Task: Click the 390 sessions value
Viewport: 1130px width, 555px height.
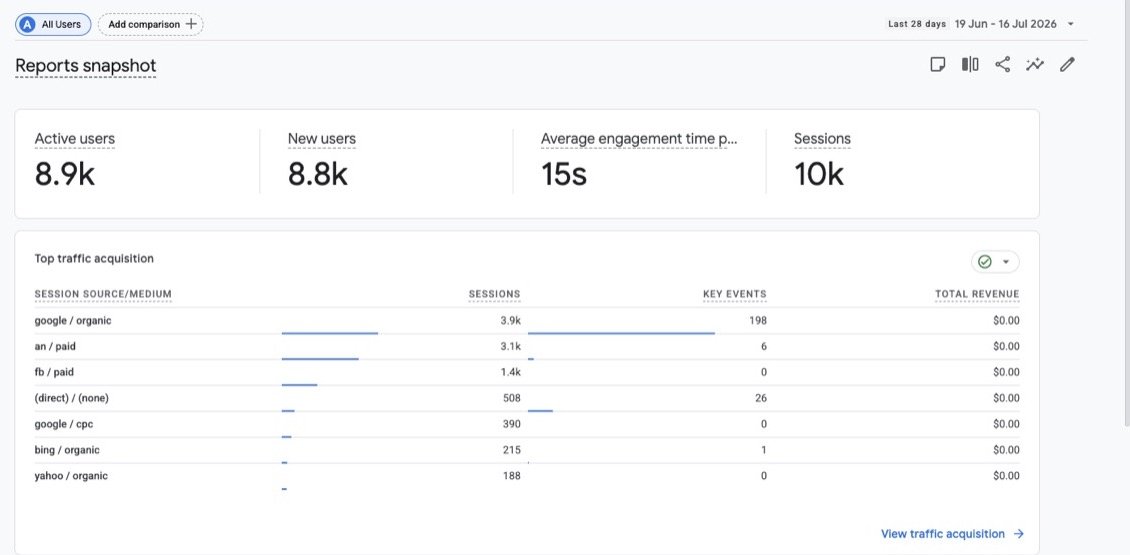Action: [x=512, y=424]
